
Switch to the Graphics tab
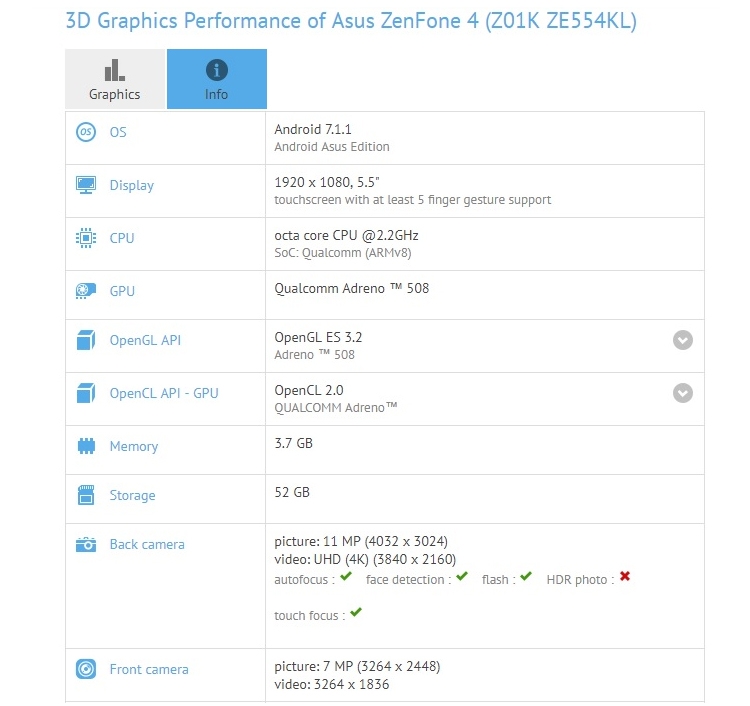[x=115, y=79]
